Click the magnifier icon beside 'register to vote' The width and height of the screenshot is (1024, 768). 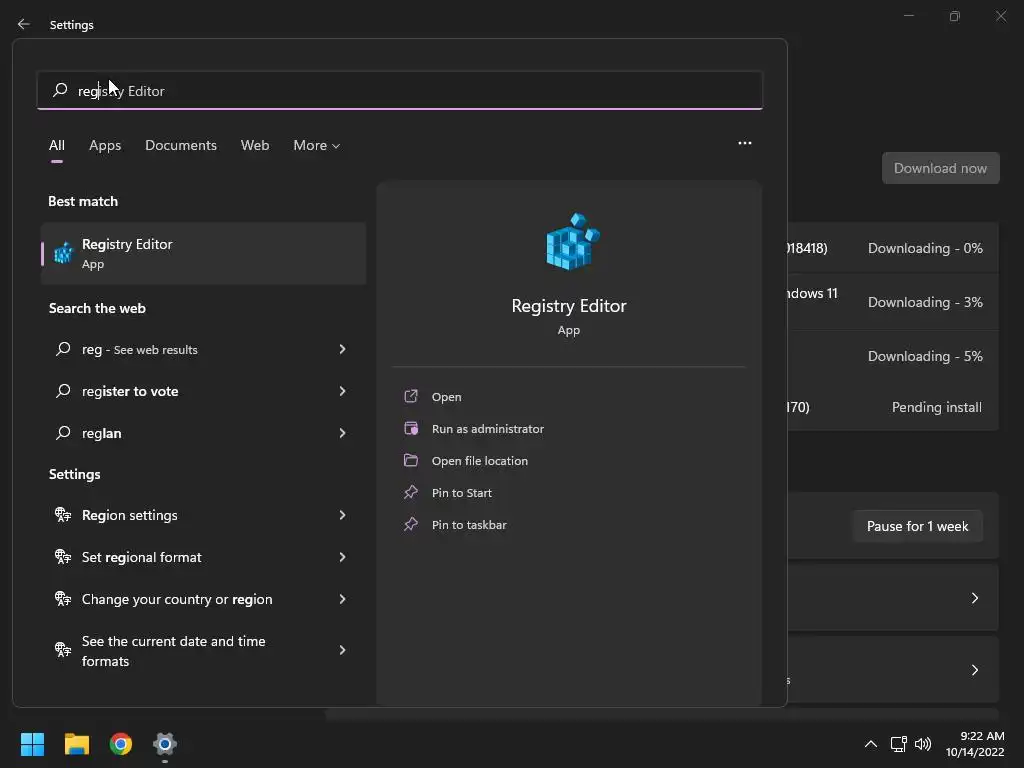tap(63, 391)
